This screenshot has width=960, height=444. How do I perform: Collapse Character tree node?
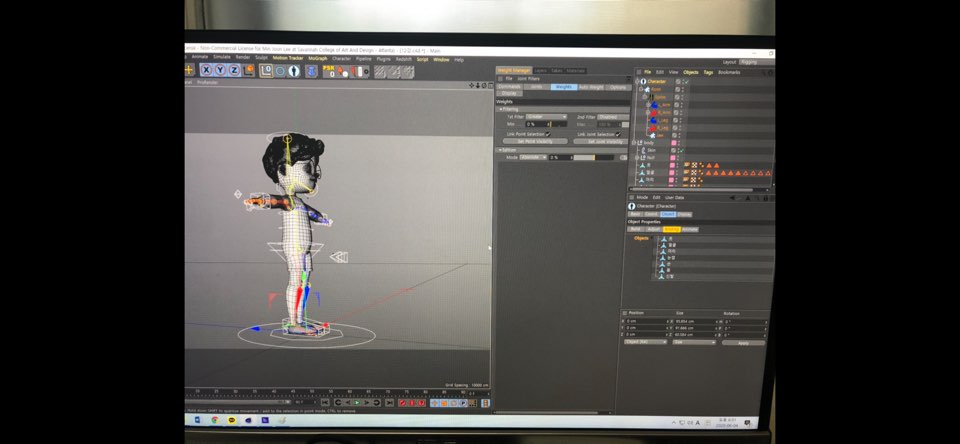pos(637,81)
